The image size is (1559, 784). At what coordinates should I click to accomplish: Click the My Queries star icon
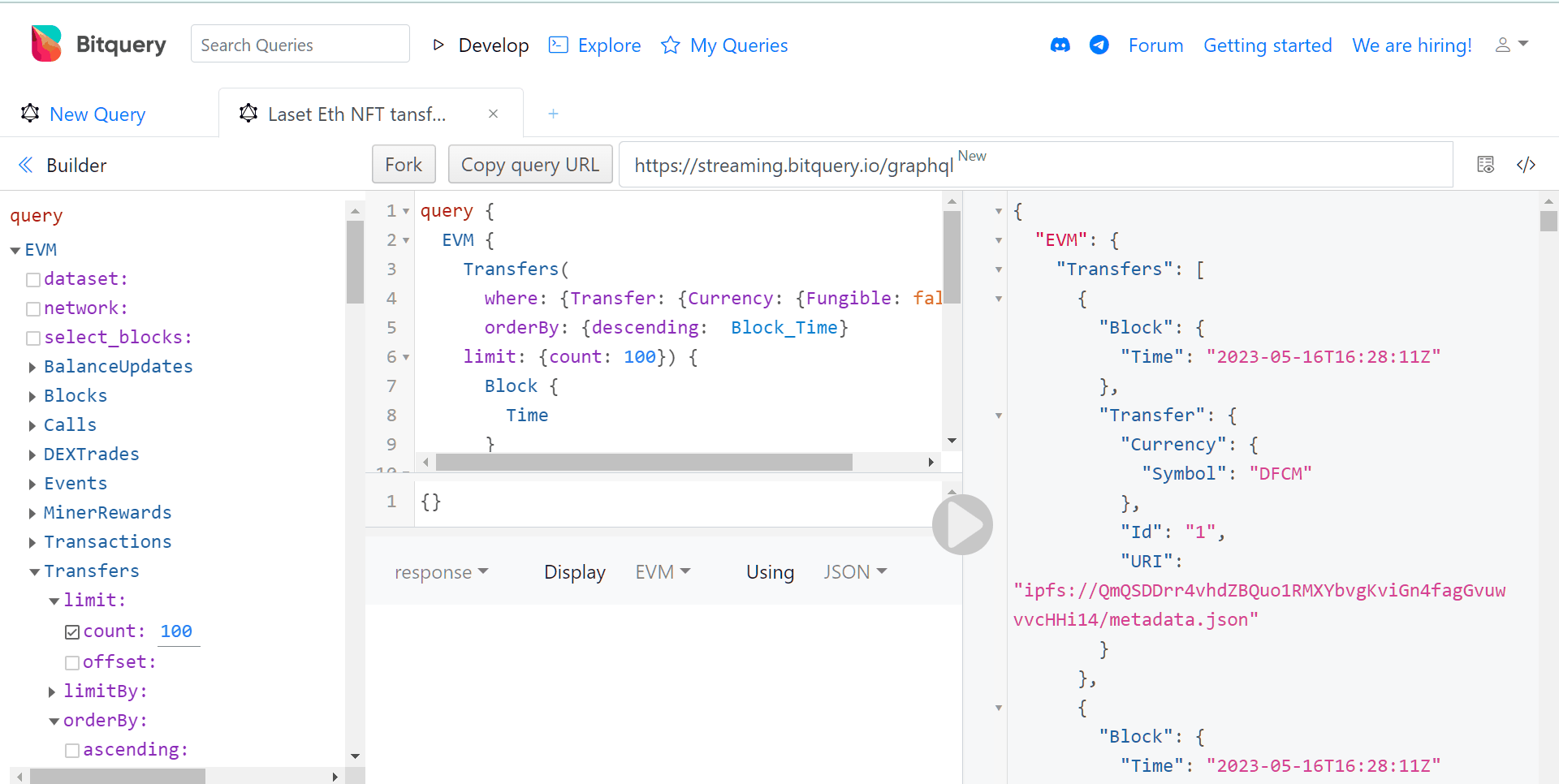tap(670, 45)
